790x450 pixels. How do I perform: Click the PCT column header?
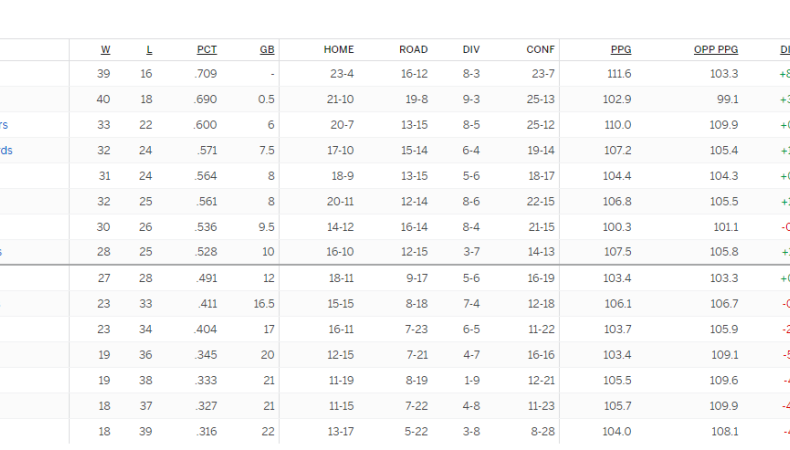tap(206, 50)
